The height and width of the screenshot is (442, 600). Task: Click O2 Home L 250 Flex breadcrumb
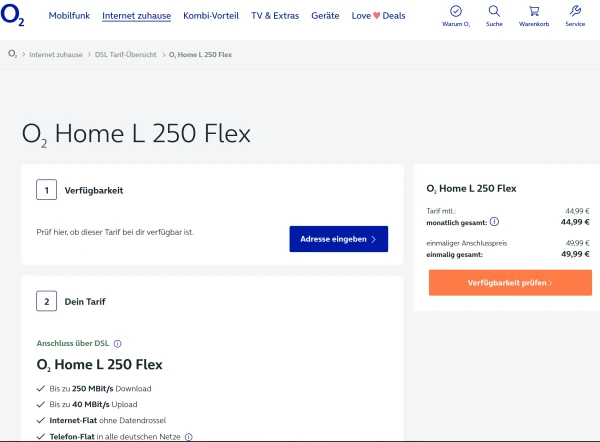[x=200, y=55]
